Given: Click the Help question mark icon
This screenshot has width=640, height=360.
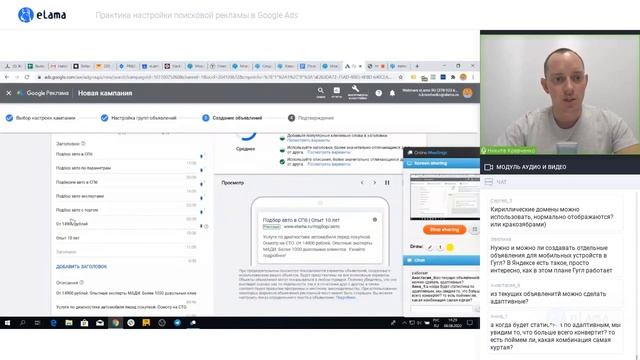Looking at the screenshot, I should click(379, 93).
